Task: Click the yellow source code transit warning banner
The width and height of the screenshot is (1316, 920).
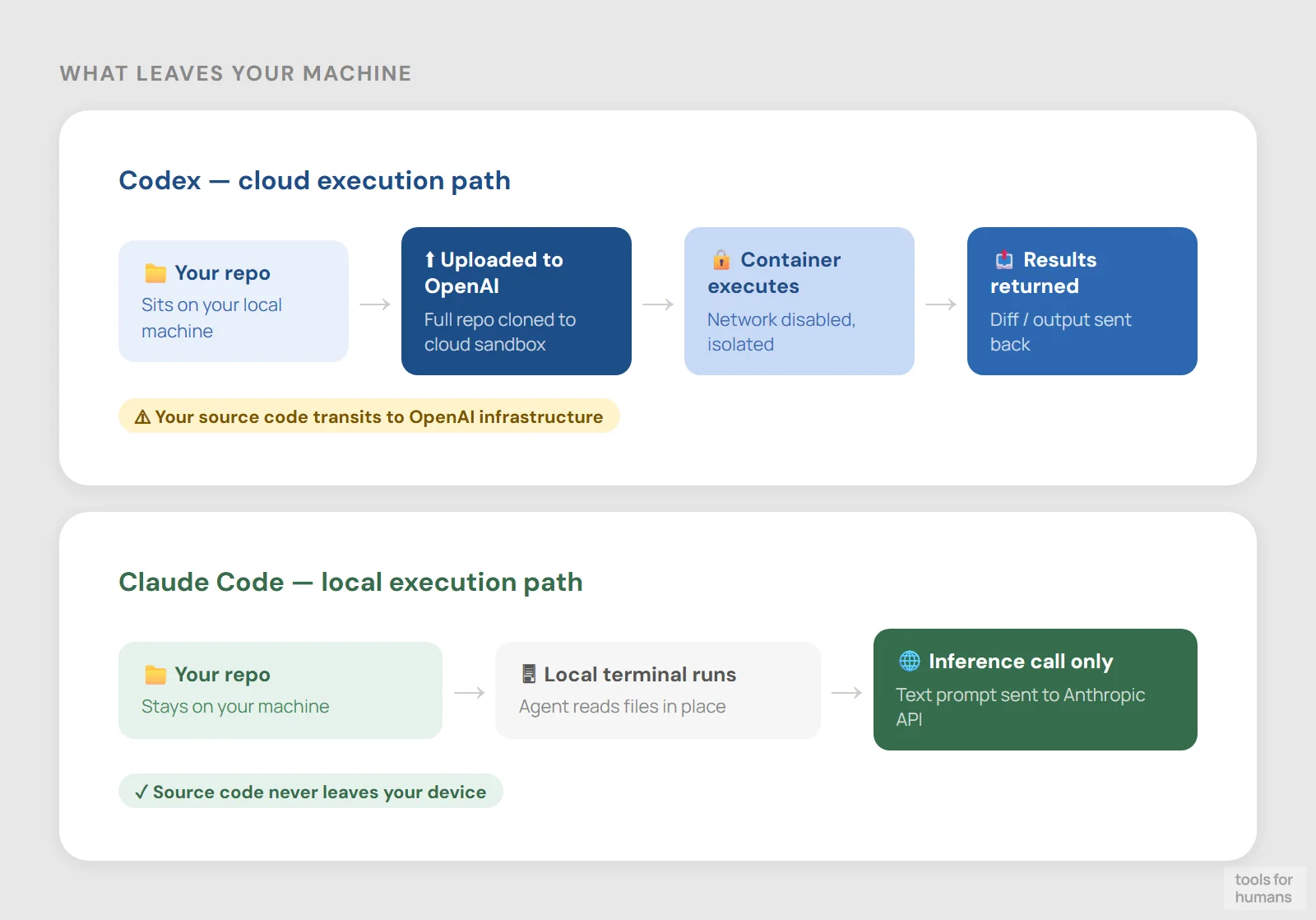Action: pyautogui.click(x=368, y=416)
